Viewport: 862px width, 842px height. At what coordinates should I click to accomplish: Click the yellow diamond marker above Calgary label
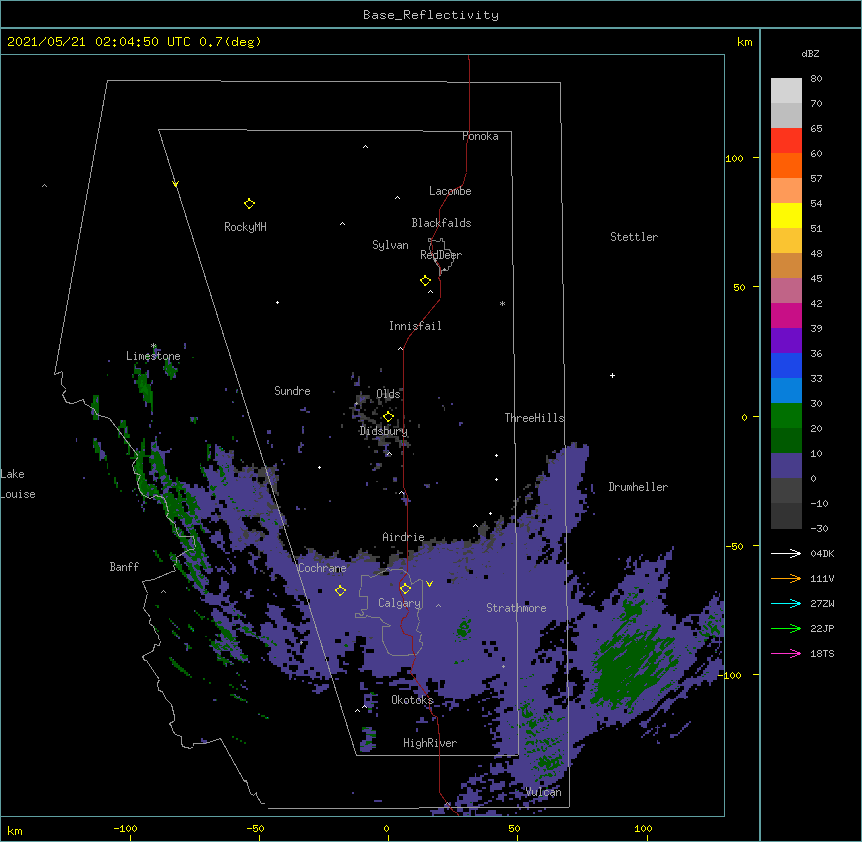[x=405, y=589]
